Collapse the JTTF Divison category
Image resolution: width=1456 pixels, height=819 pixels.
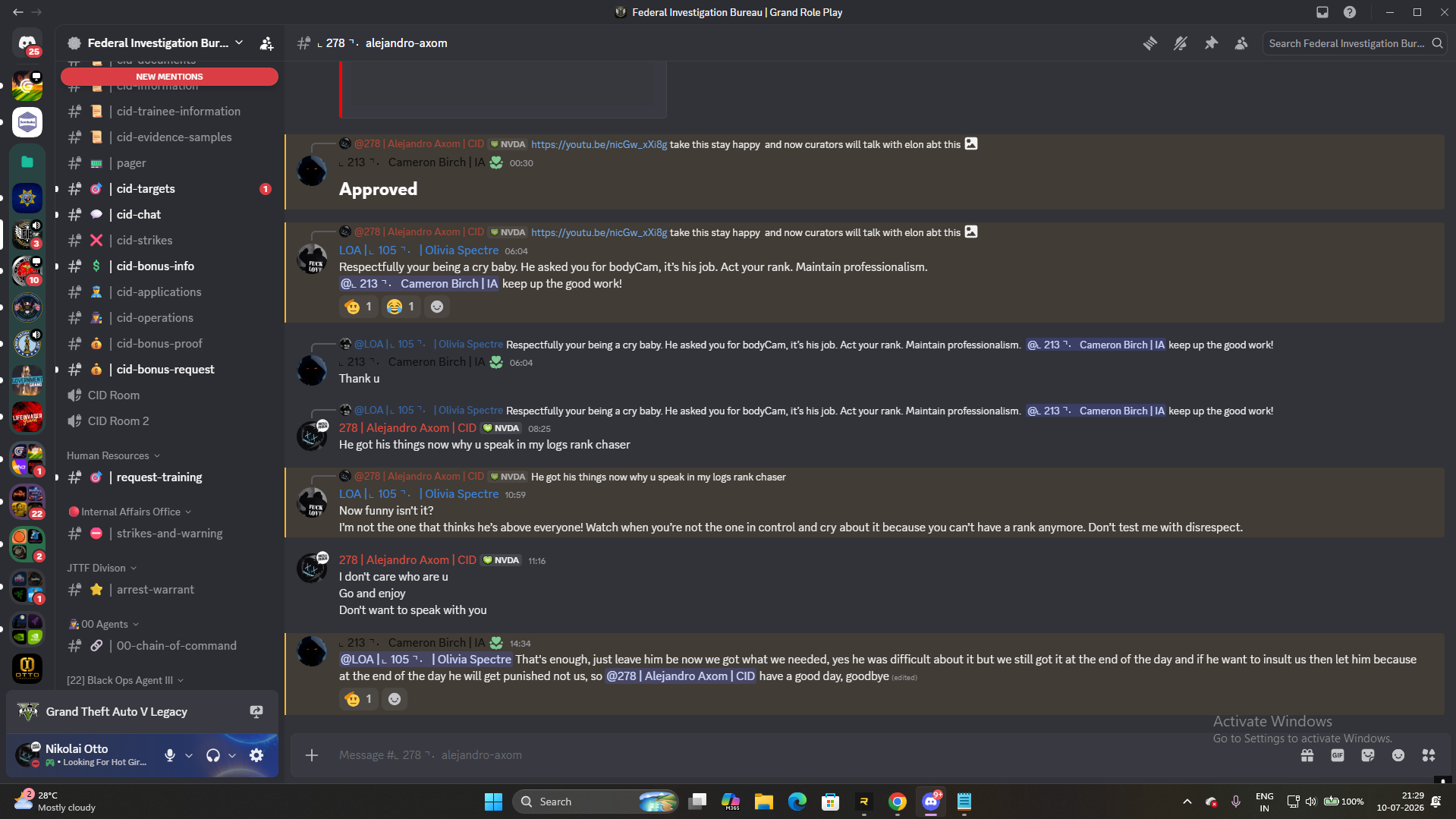(102, 568)
